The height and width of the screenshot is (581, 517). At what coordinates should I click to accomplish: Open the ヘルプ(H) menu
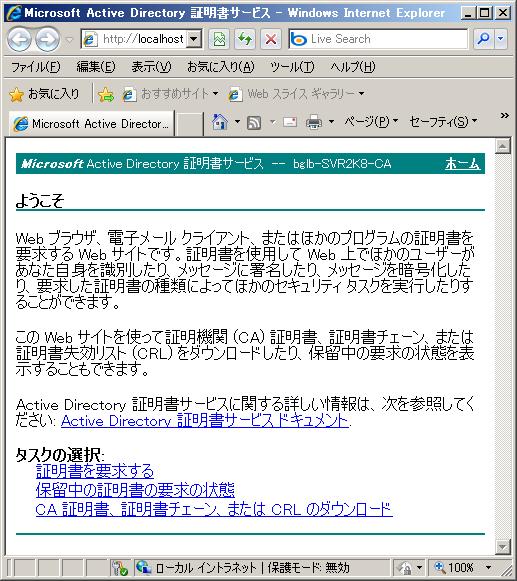tap(353, 67)
